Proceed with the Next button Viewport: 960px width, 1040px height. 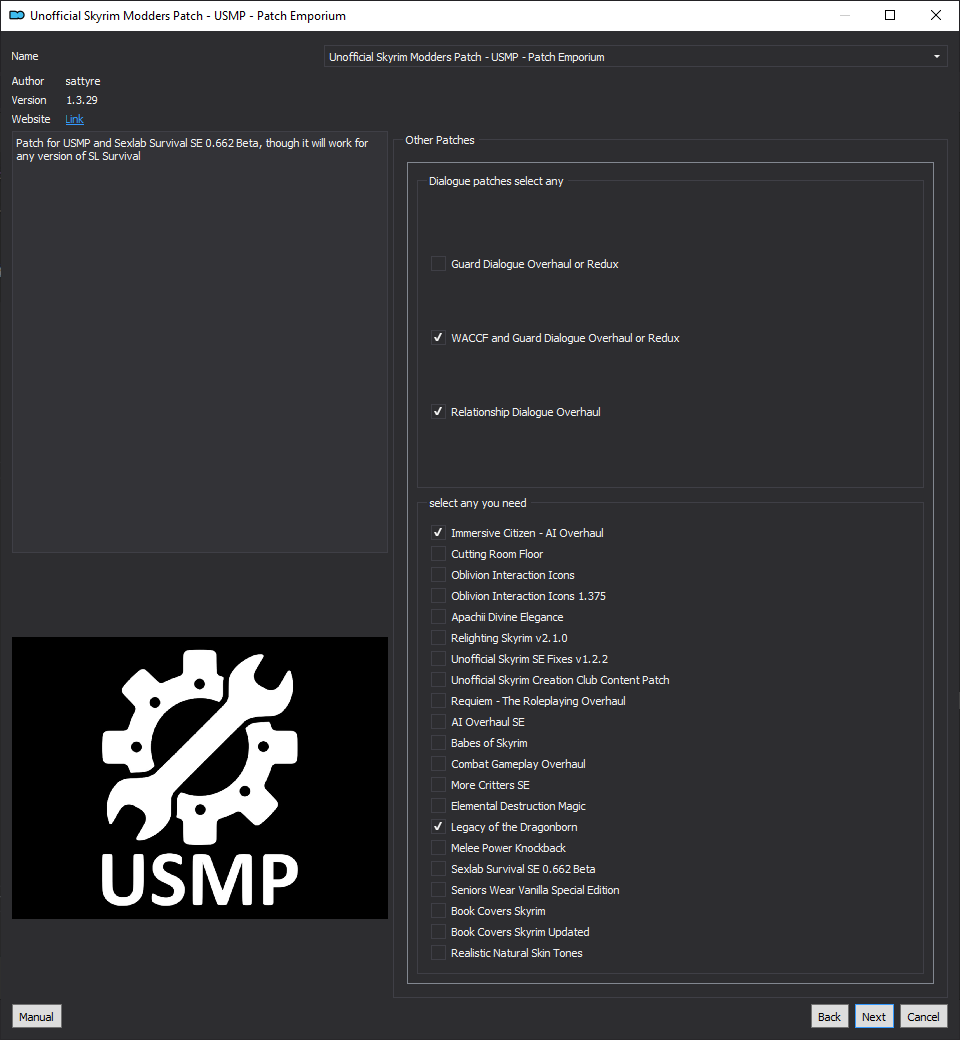(x=874, y=1017)
